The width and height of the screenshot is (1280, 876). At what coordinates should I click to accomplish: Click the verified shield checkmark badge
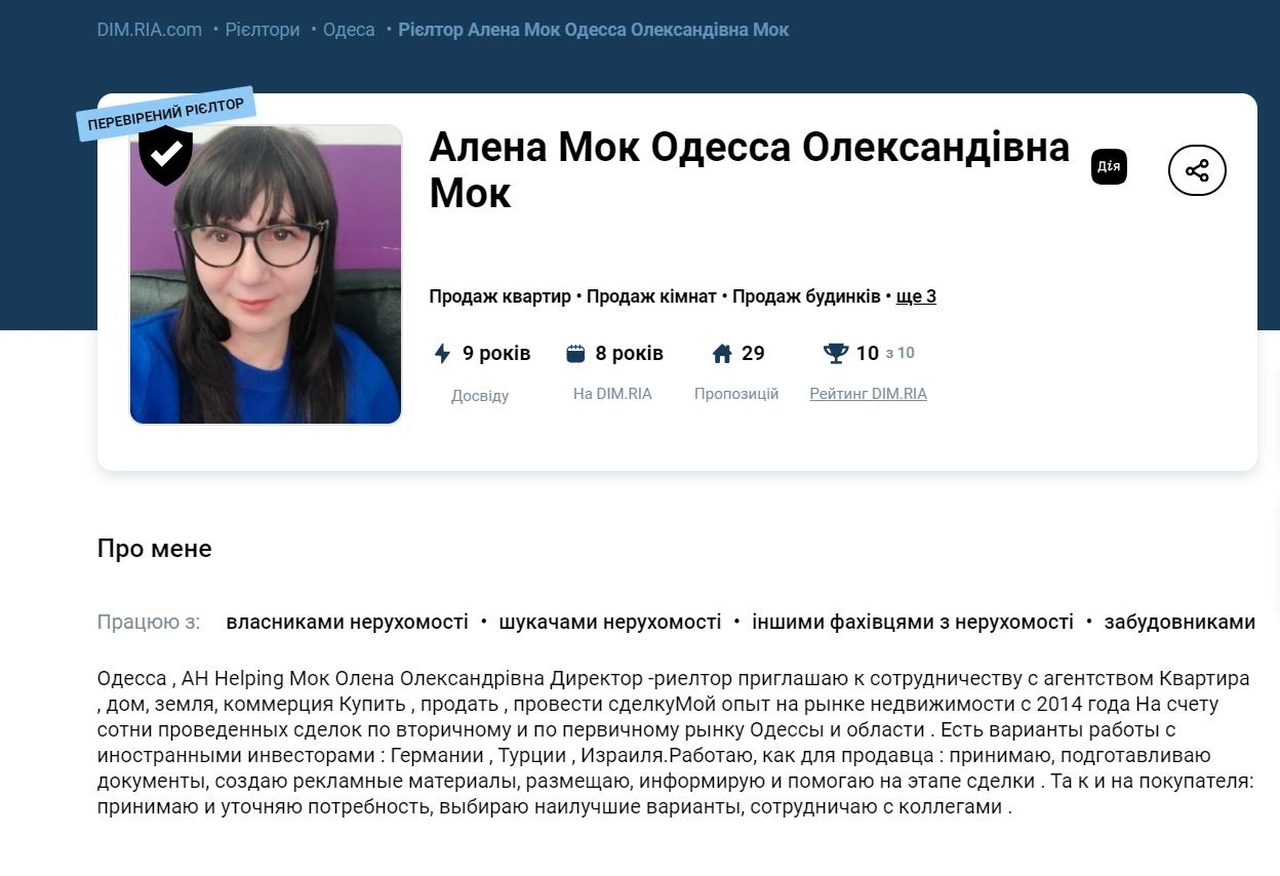166,155
